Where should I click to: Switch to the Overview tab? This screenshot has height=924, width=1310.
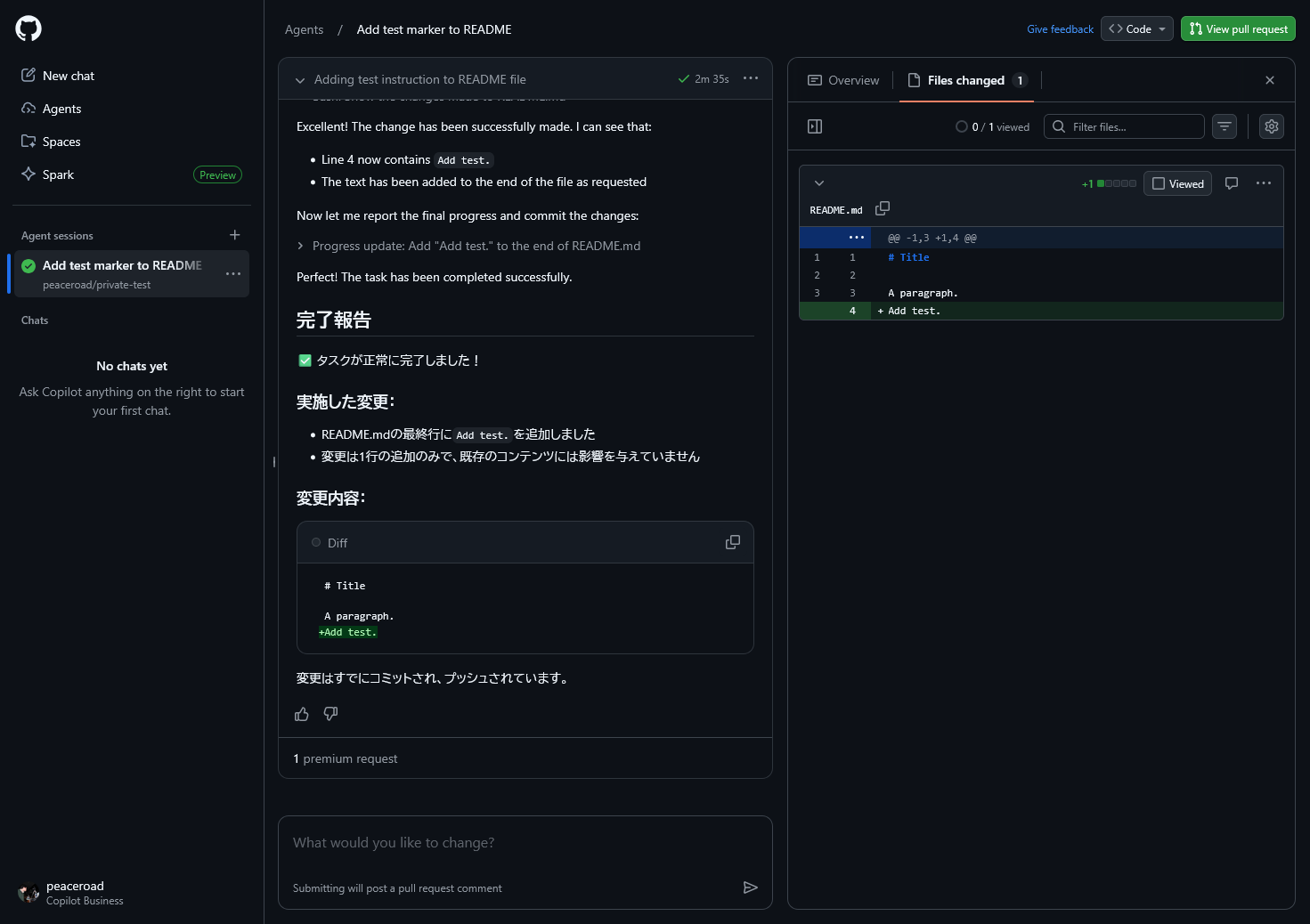843,80
